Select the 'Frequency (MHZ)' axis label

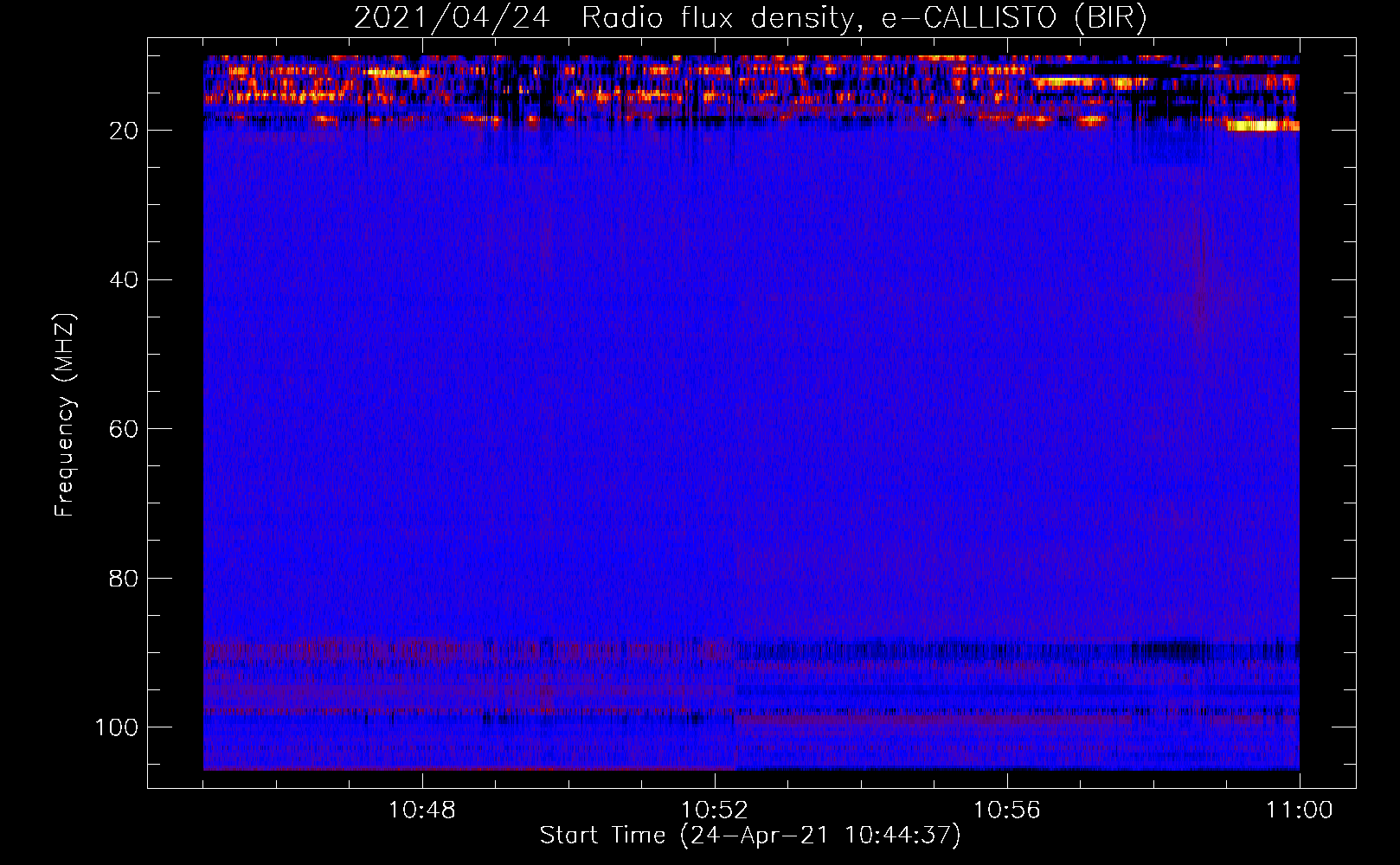click(x=65, y=414)
